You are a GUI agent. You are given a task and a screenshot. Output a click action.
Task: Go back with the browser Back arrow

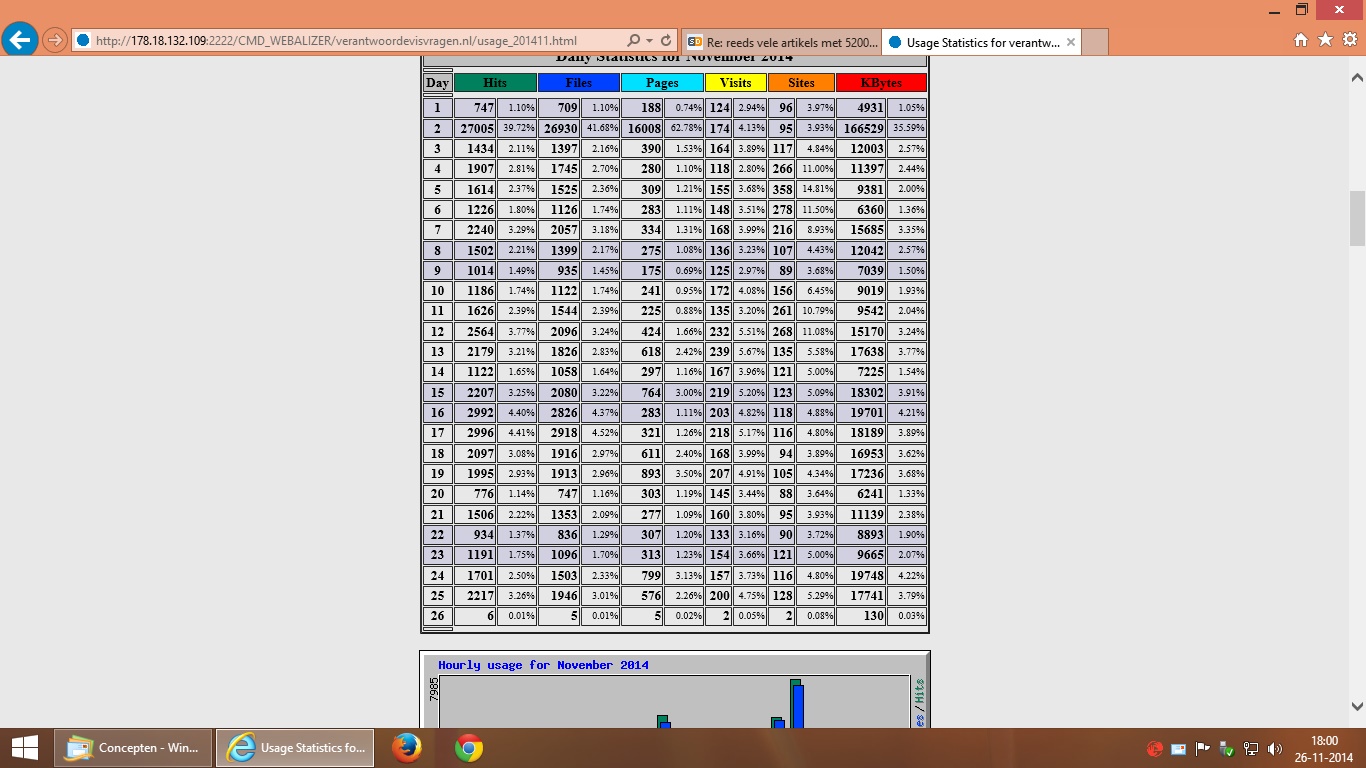coord(20,40)
